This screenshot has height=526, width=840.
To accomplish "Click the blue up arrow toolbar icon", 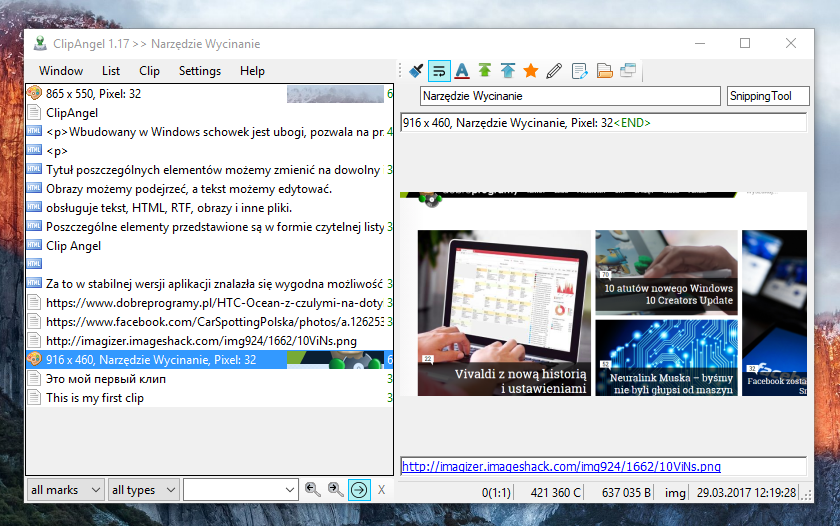I will pyautogui.click(x=508, y=71).
